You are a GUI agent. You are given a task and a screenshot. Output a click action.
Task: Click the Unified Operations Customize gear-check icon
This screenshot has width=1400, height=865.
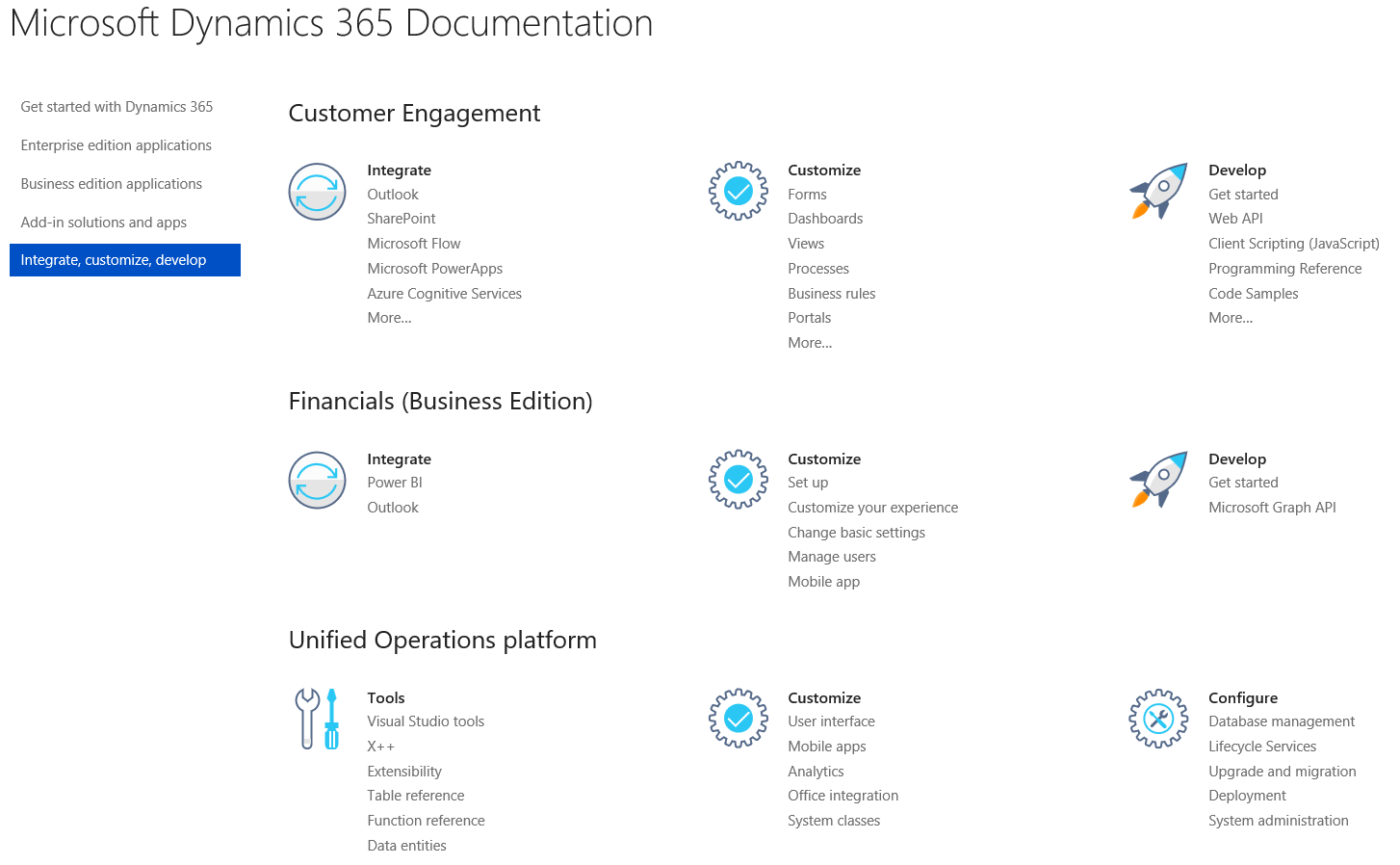click(x=738, y=719)
